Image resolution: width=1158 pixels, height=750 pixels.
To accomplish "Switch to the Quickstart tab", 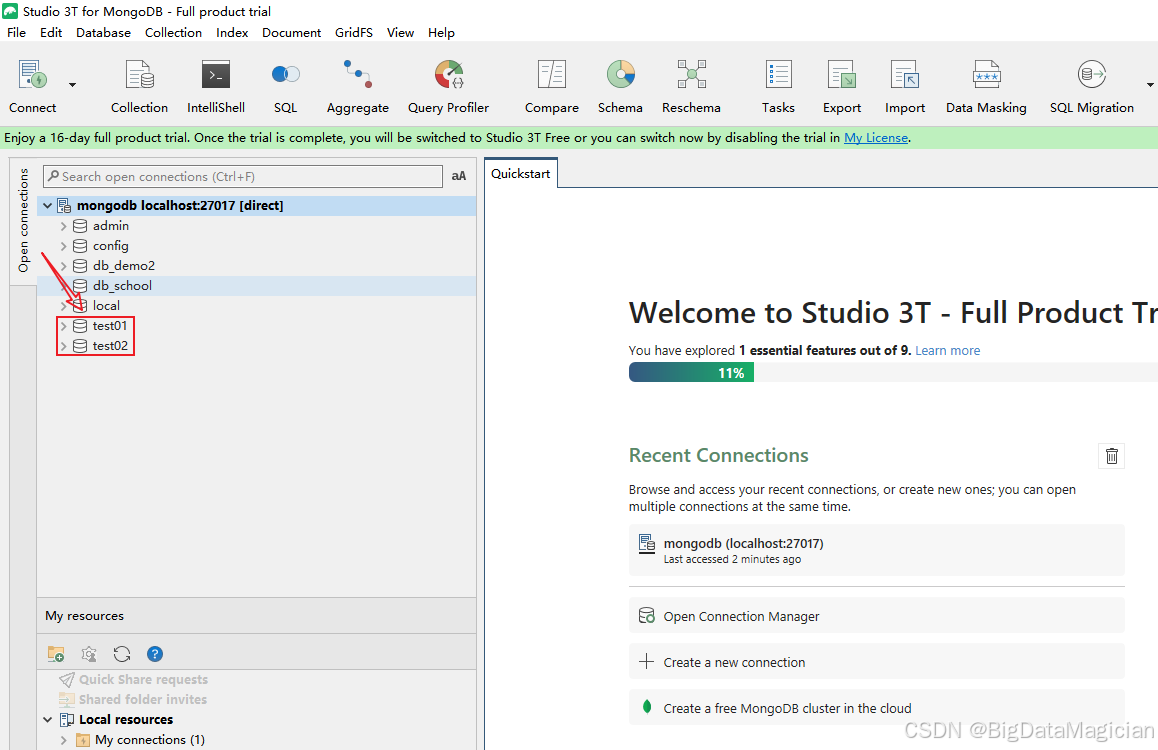I will click(x=521, y=173).
